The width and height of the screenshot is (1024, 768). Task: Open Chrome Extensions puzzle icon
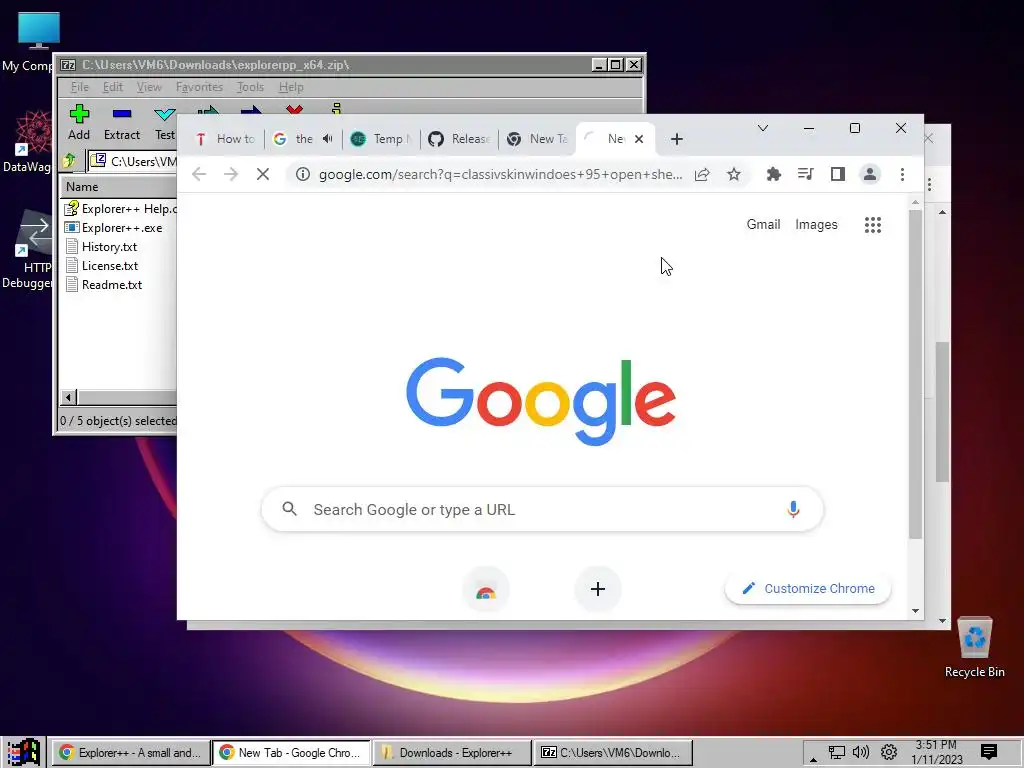pos(774,174)
